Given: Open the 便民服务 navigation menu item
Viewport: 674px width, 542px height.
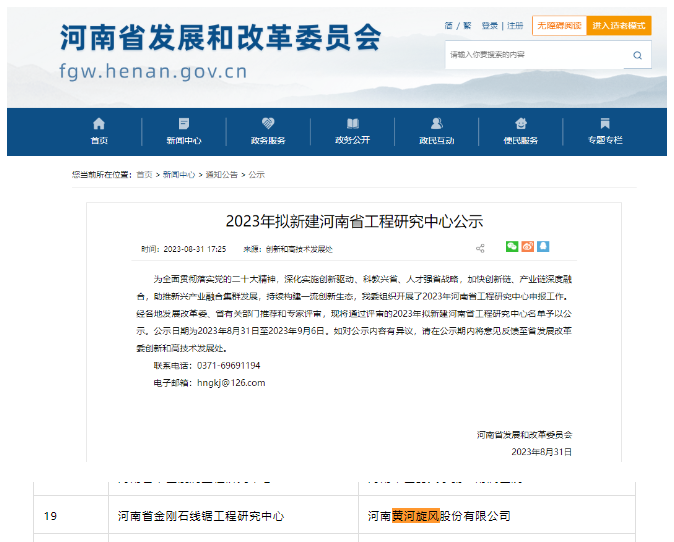Looking at the screenshot, I should pos(521,140).
